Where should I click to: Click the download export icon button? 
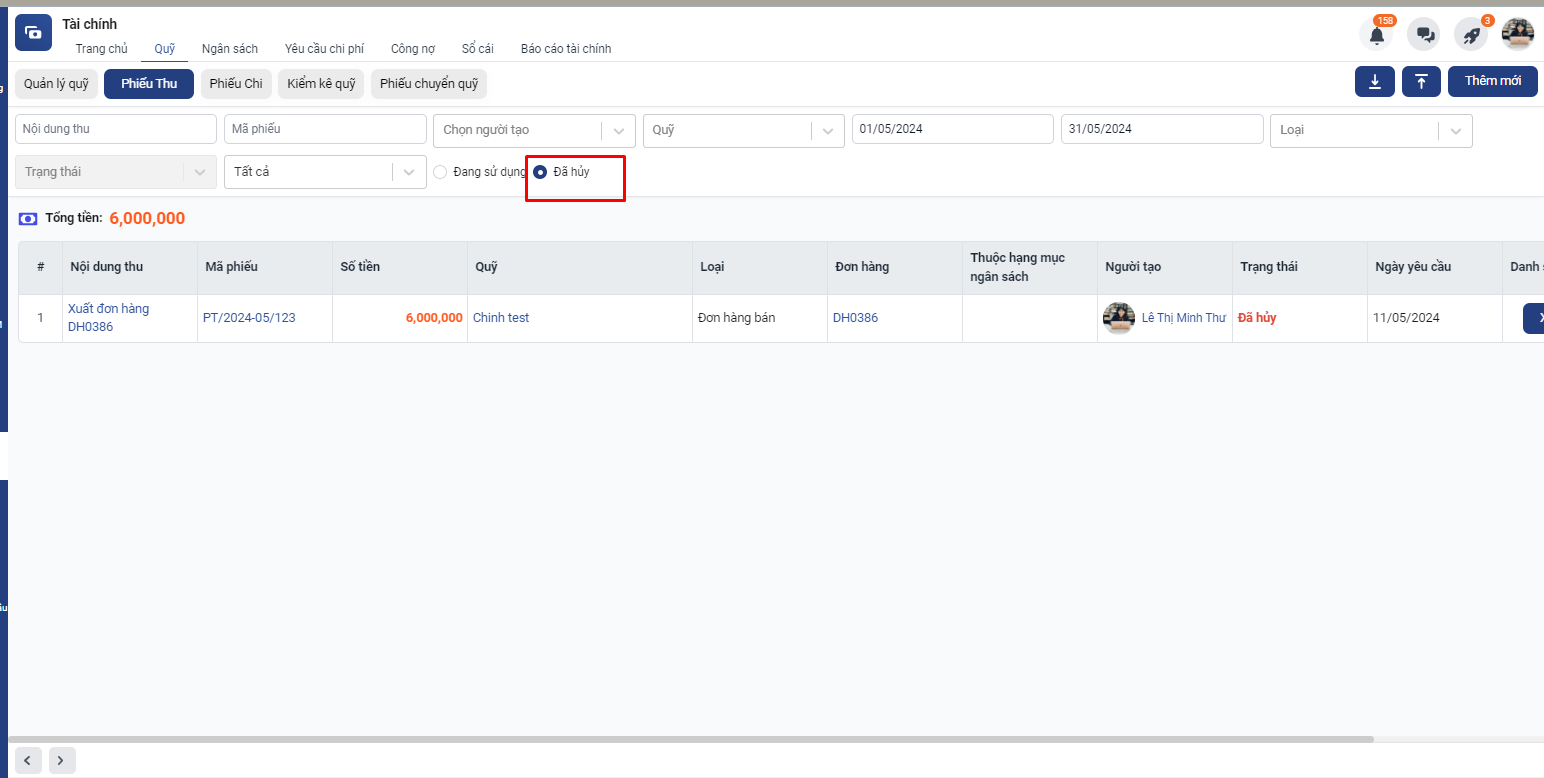1374,81
